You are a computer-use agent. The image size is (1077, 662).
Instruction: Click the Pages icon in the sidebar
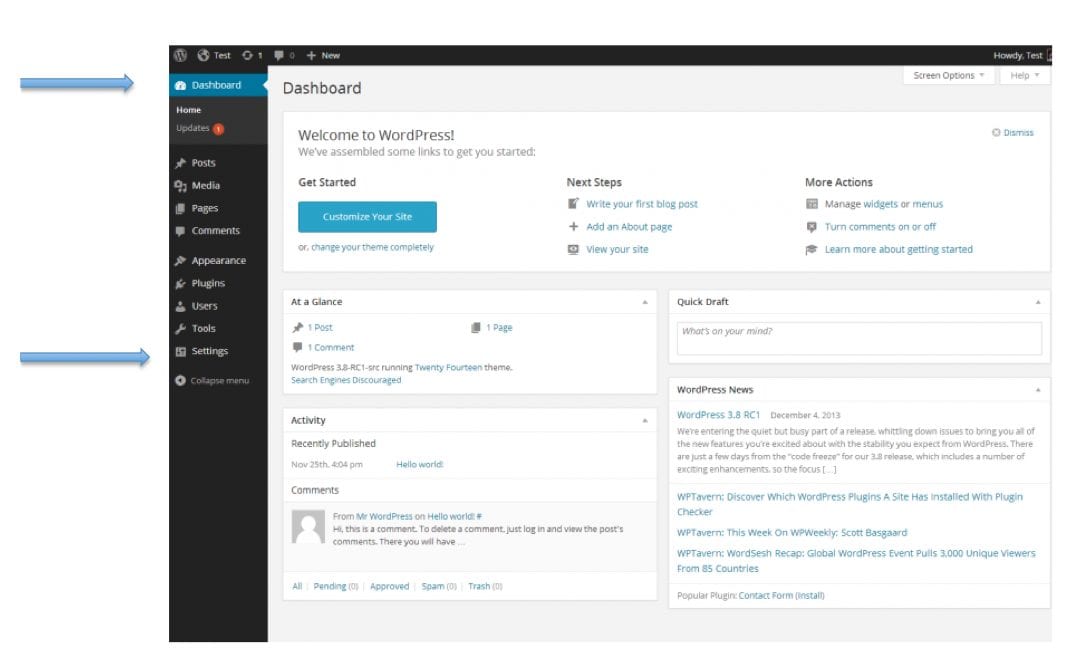(181, 208)
